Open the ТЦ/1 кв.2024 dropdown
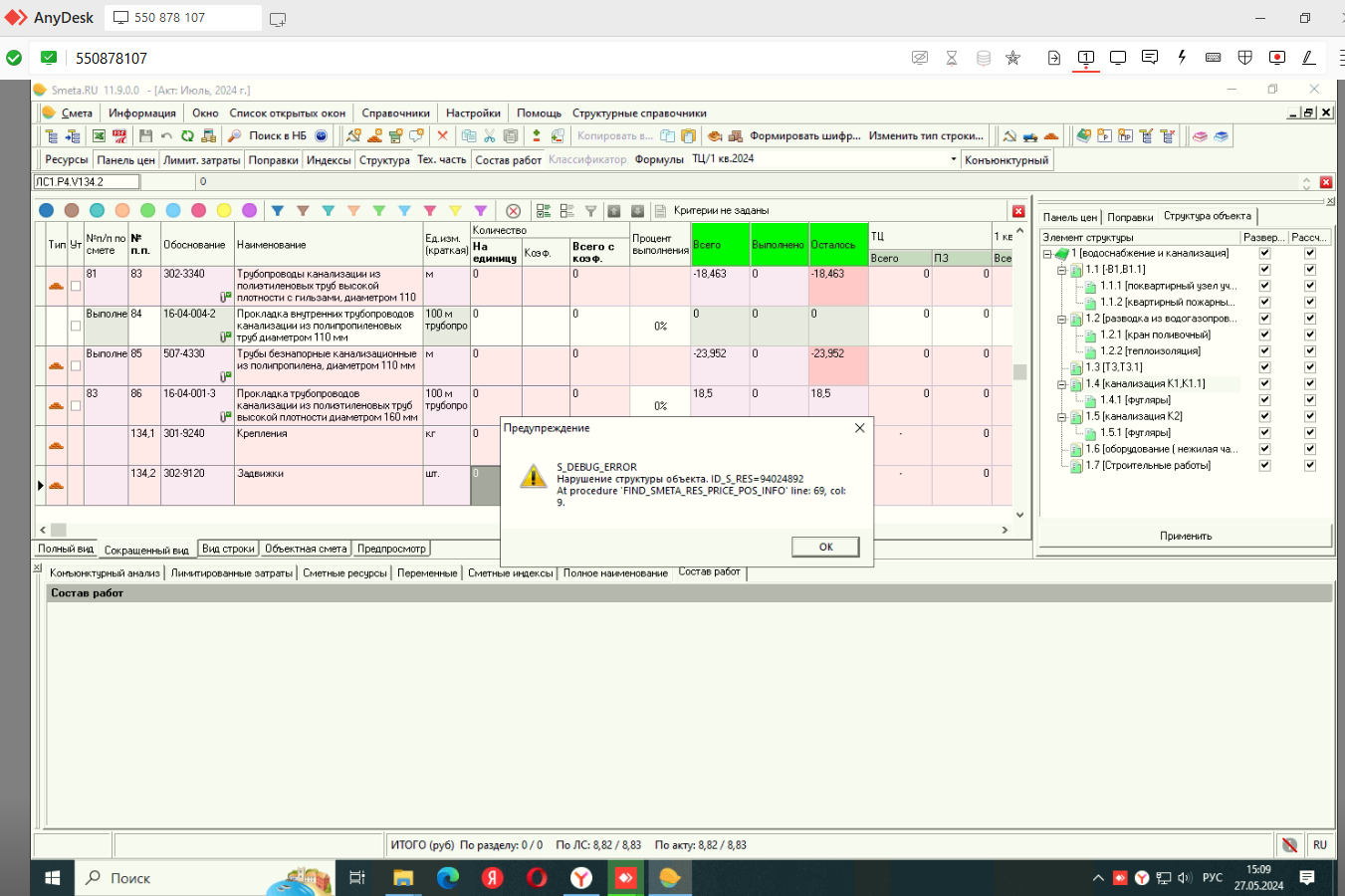1345x896 pixels. 953,159
